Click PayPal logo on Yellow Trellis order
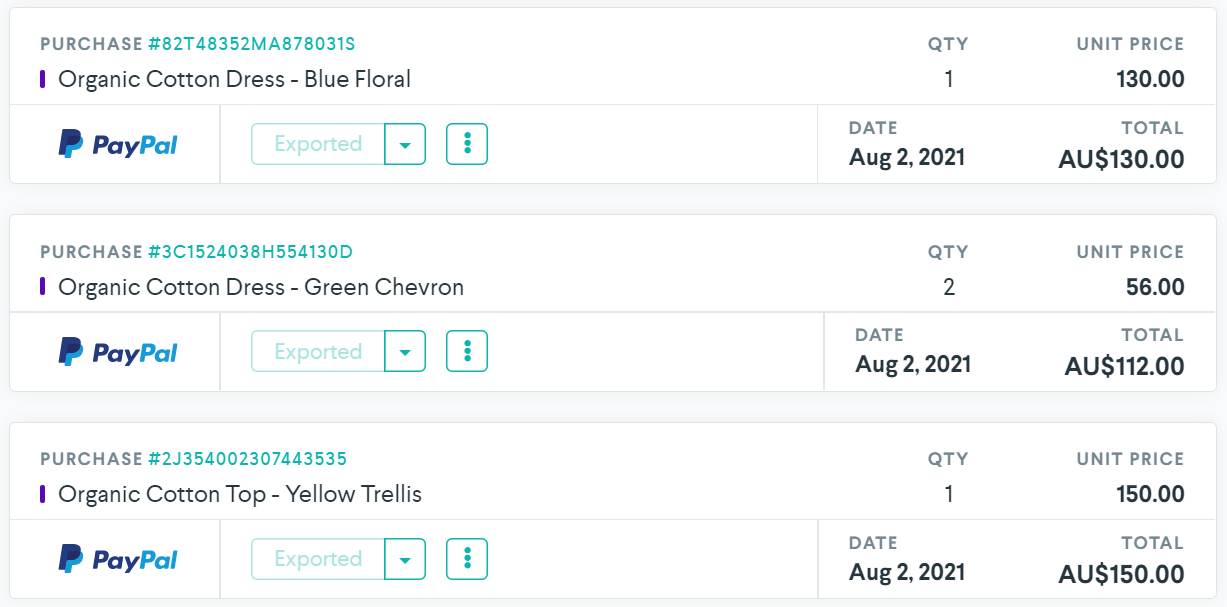1227x607 pixels. coord(118,559)
